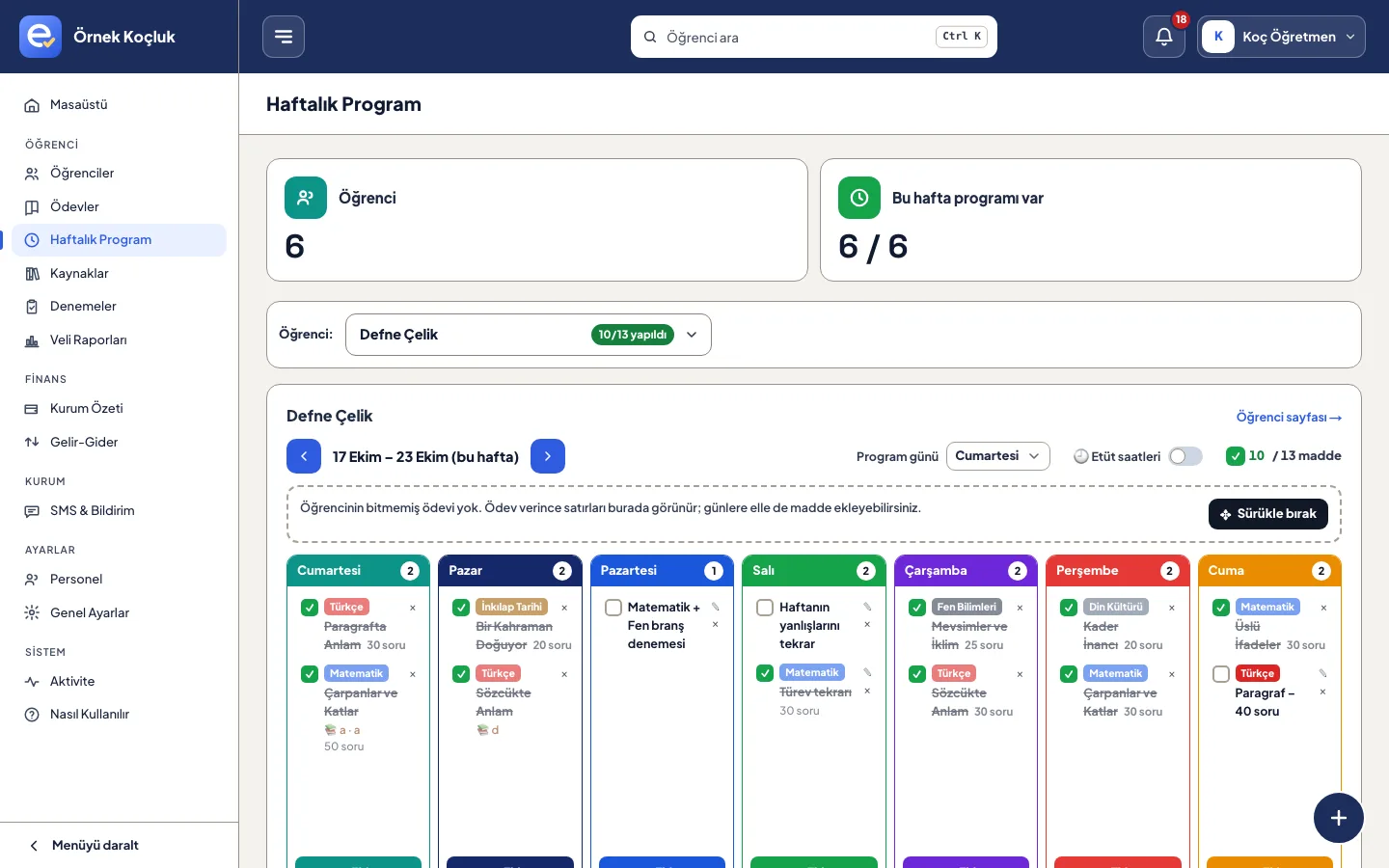Enable the Etüt saatleri toggle switch

pos(1185,456)
